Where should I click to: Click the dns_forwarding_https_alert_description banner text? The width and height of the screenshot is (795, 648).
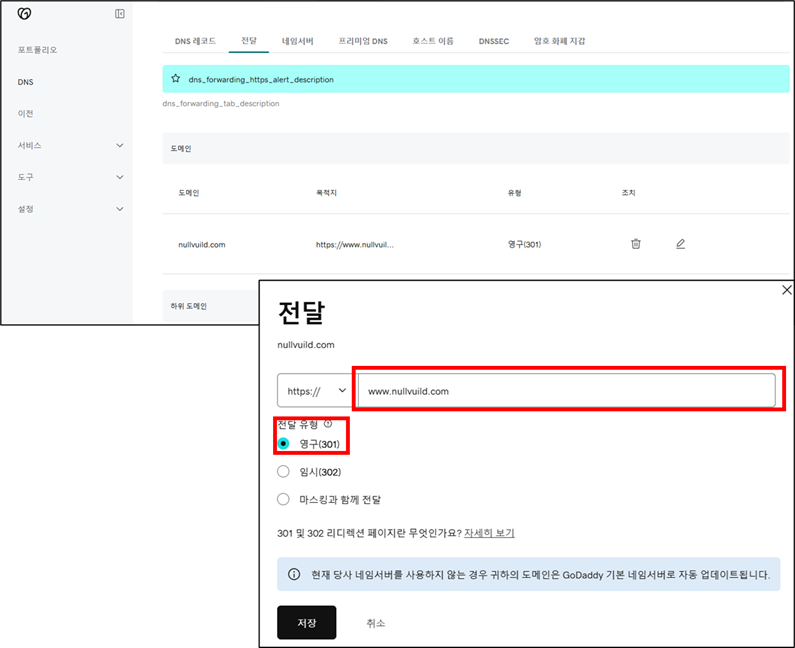point(261,80)
